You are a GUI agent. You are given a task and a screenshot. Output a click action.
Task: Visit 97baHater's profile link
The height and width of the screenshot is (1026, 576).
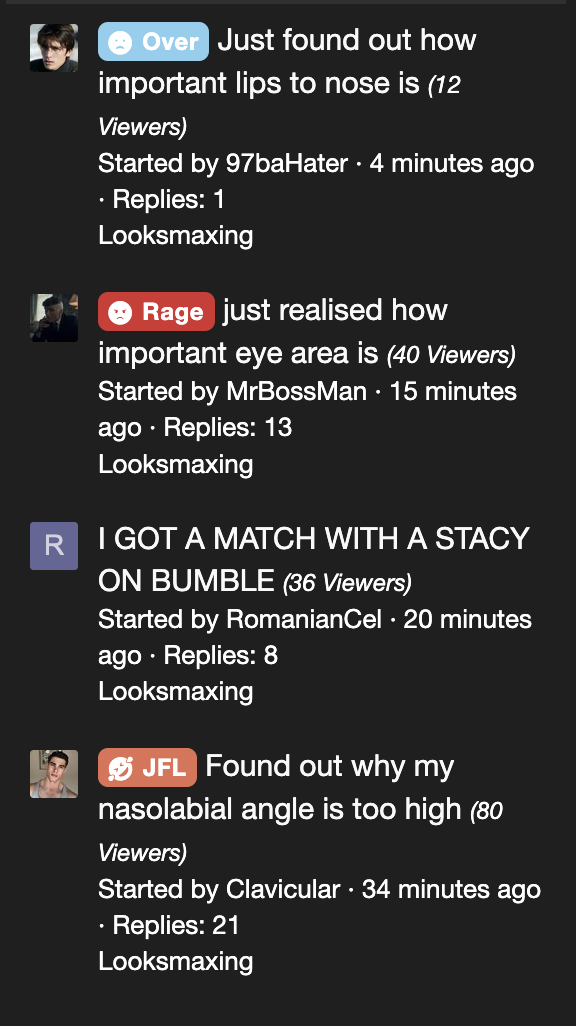pos(287,163)
